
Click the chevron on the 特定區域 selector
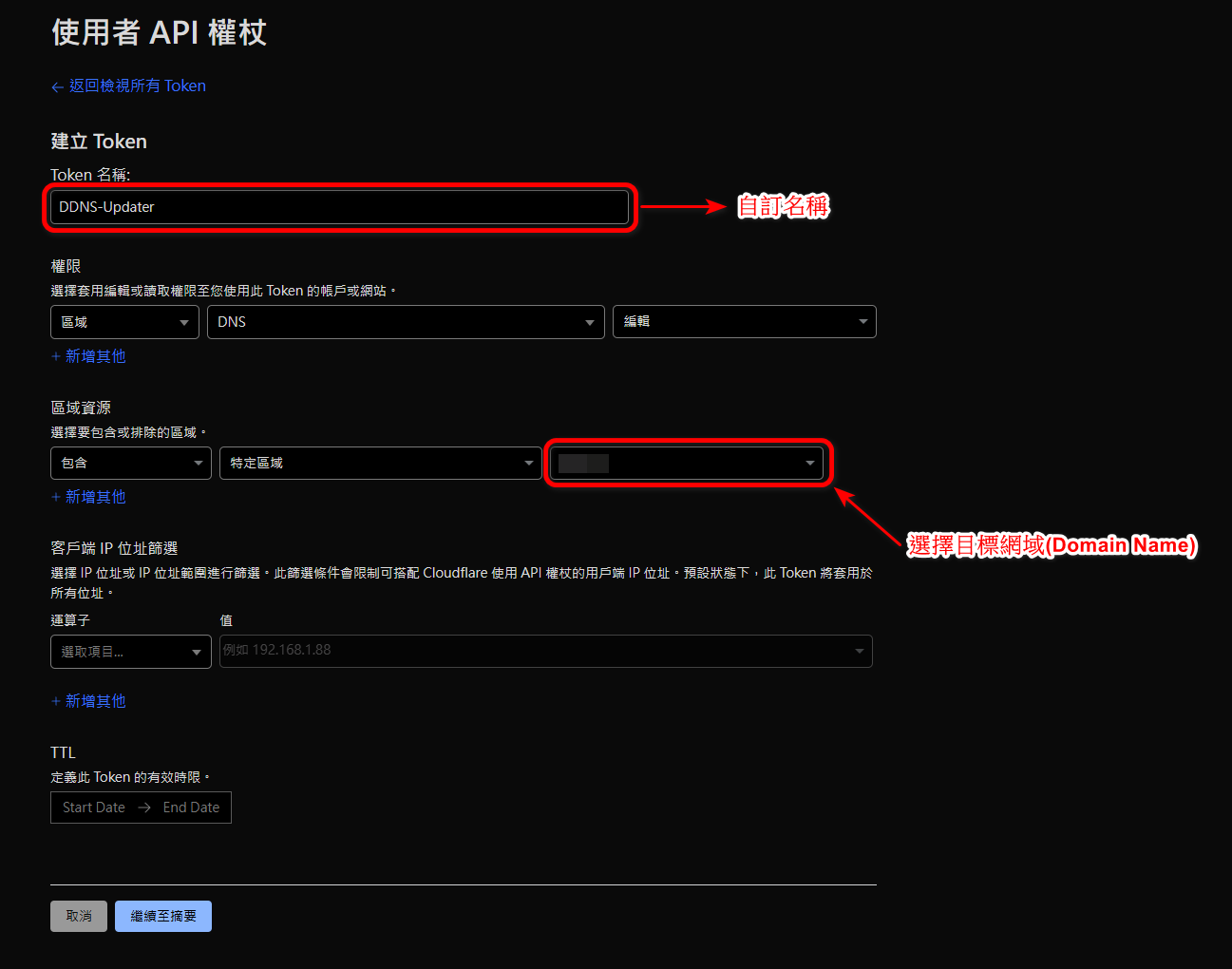[x=529, y=463]
